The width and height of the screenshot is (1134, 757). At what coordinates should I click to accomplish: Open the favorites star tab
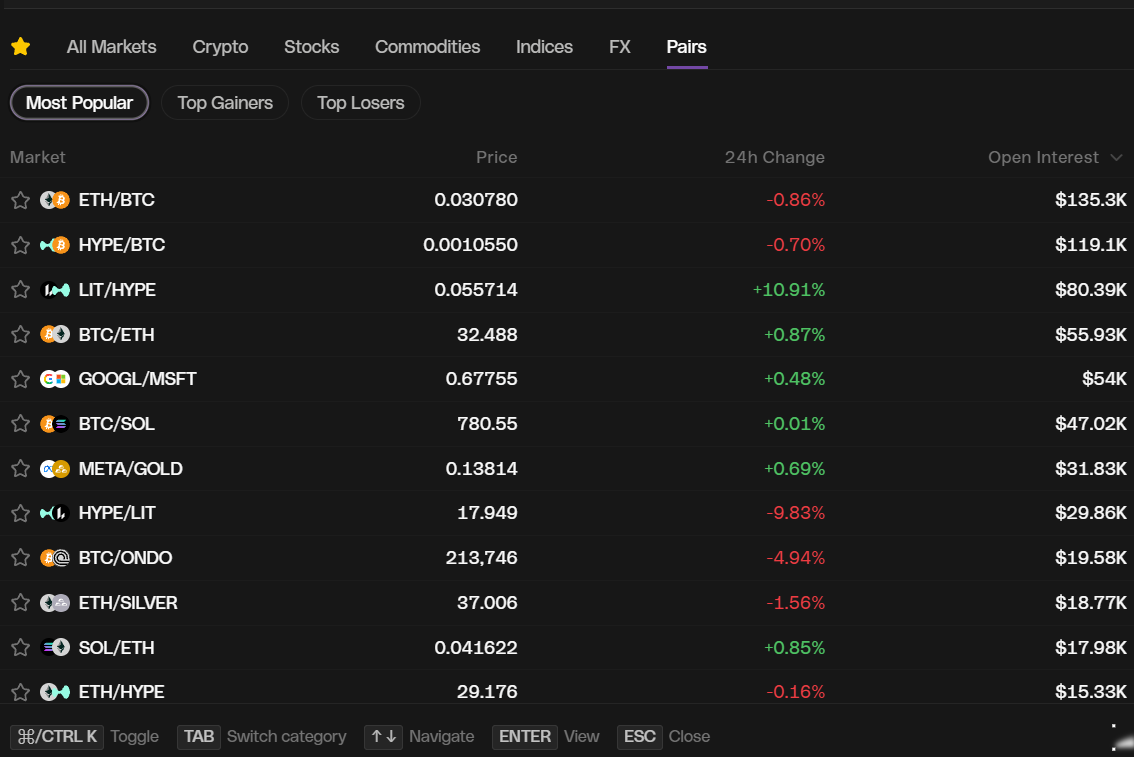pos(20,47)
